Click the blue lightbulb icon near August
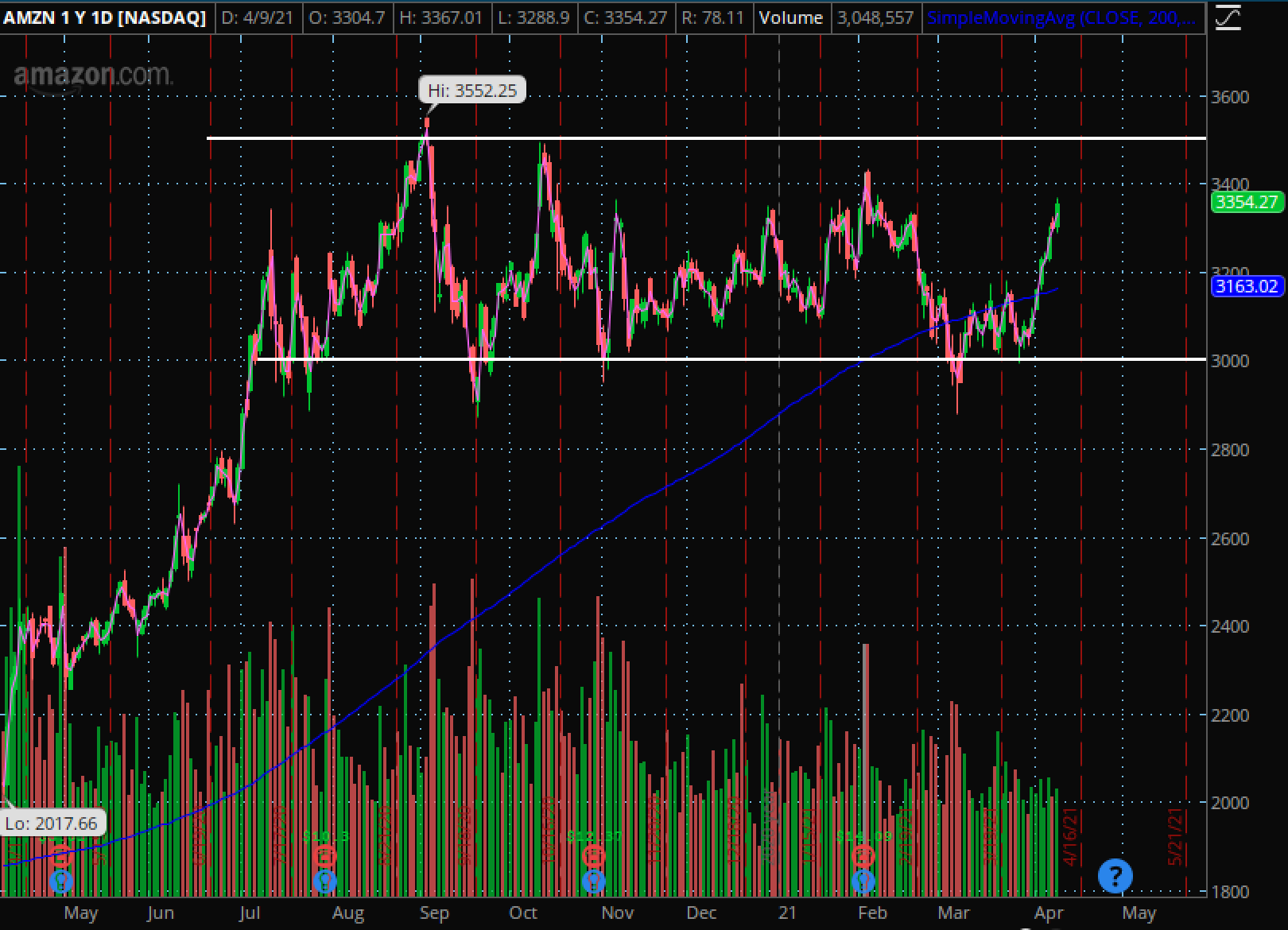 click(324, 881)
